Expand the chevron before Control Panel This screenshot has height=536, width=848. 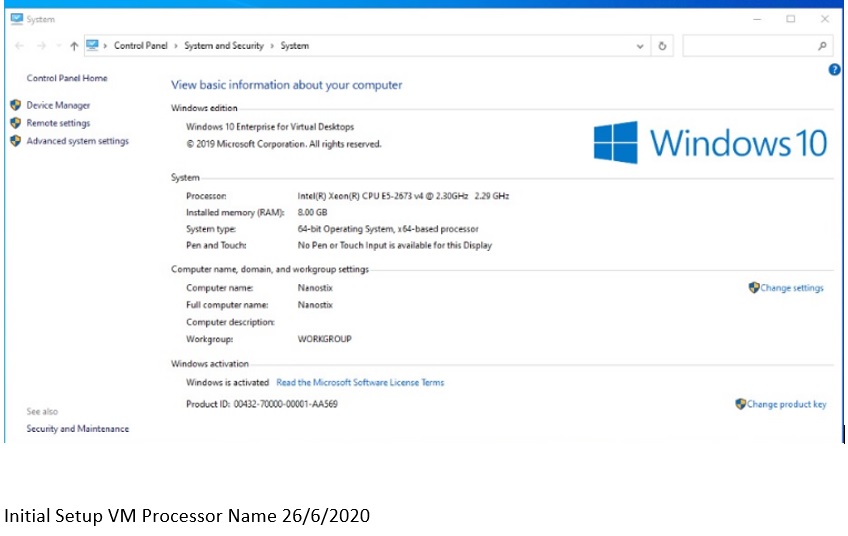coord(105,46)
